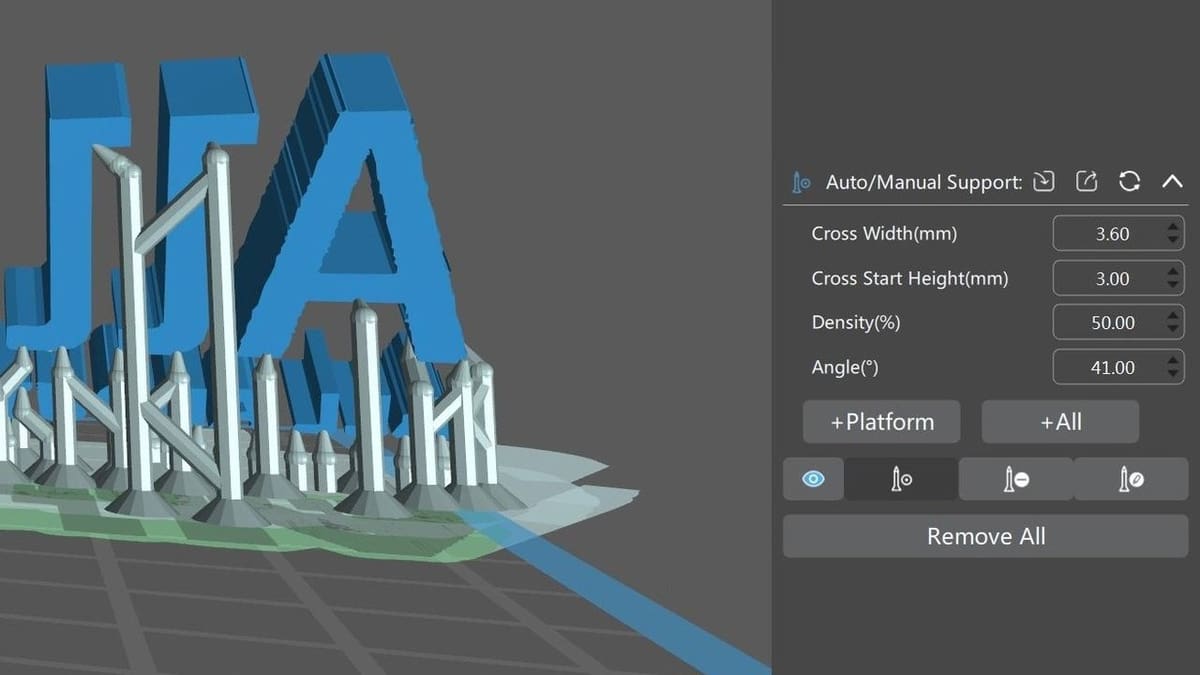The height and width of the screenshot is (675, 1200).
Task: Click the import supports icon
Action: pos(1044,181)
